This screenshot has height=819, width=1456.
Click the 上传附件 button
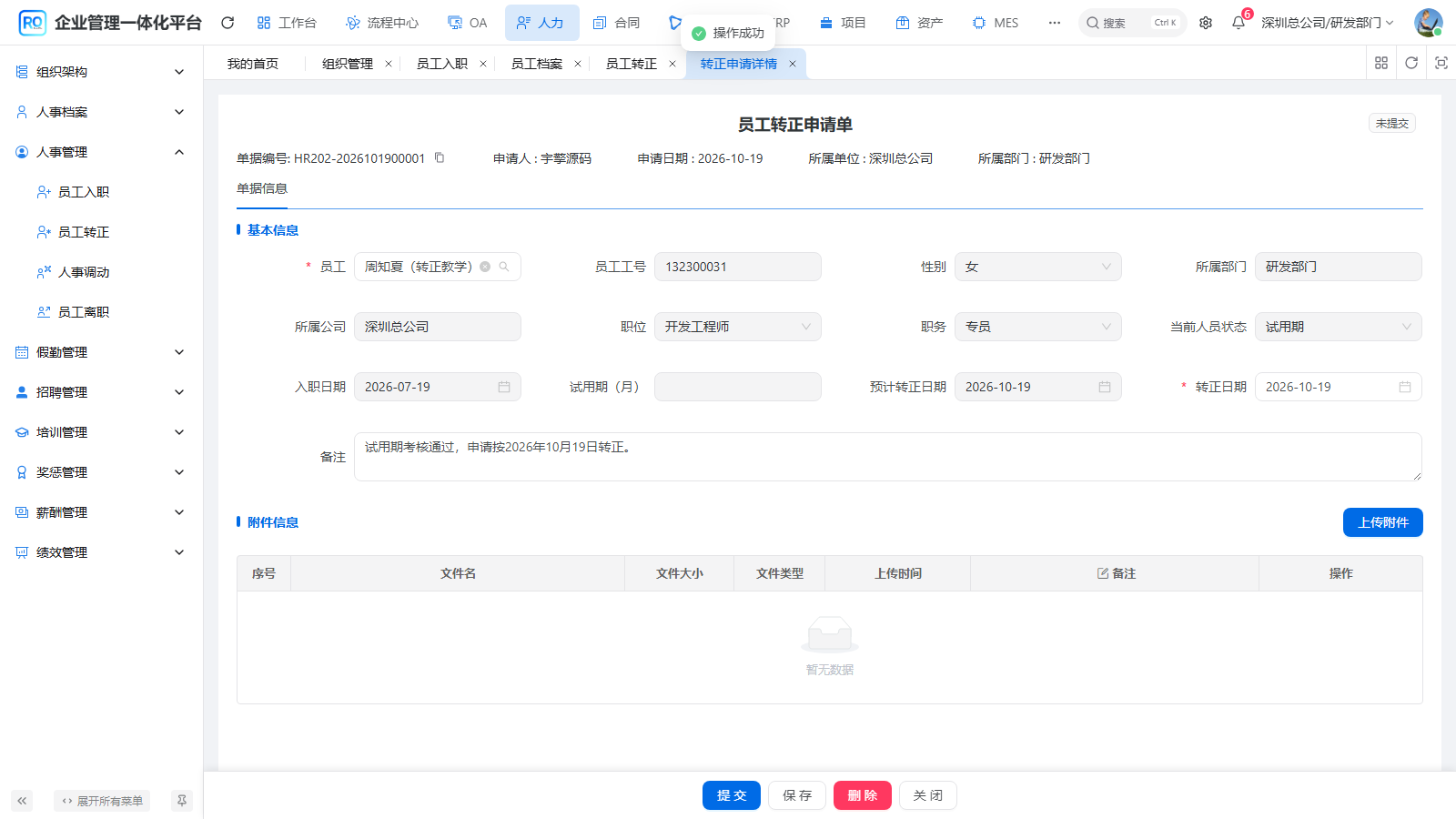1383,522
